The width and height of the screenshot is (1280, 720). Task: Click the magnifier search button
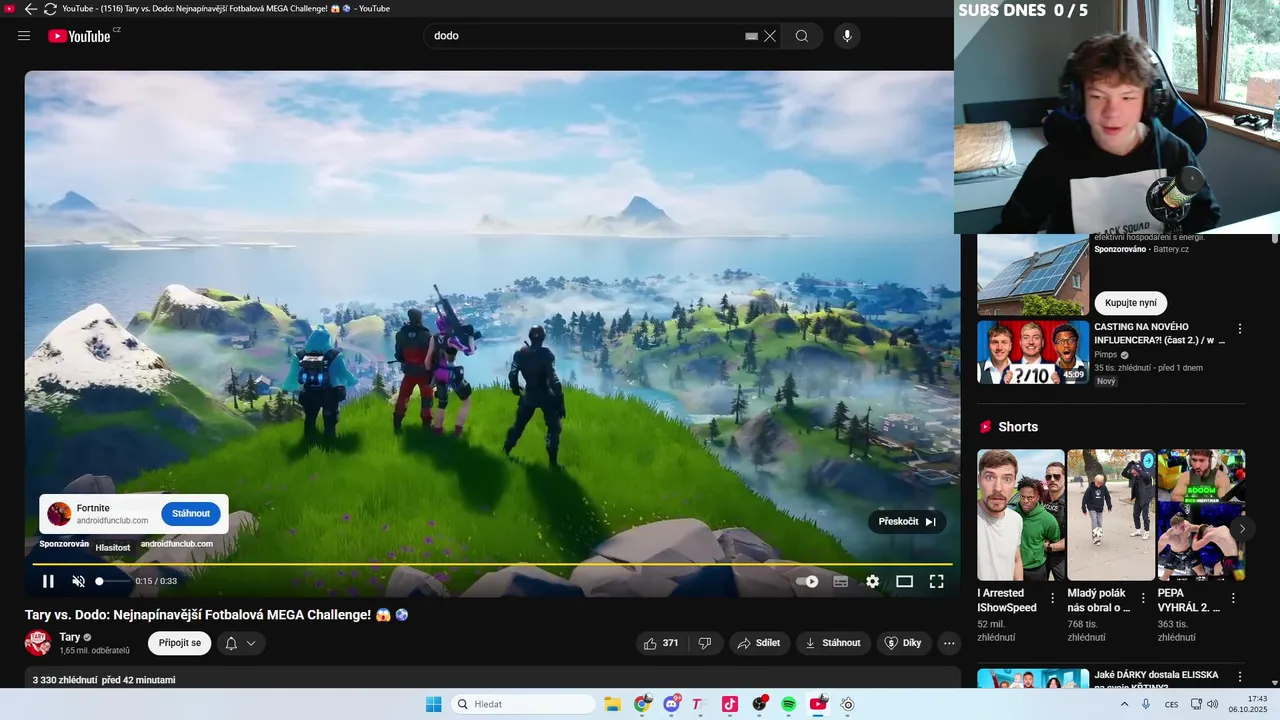tap(802, 36)
